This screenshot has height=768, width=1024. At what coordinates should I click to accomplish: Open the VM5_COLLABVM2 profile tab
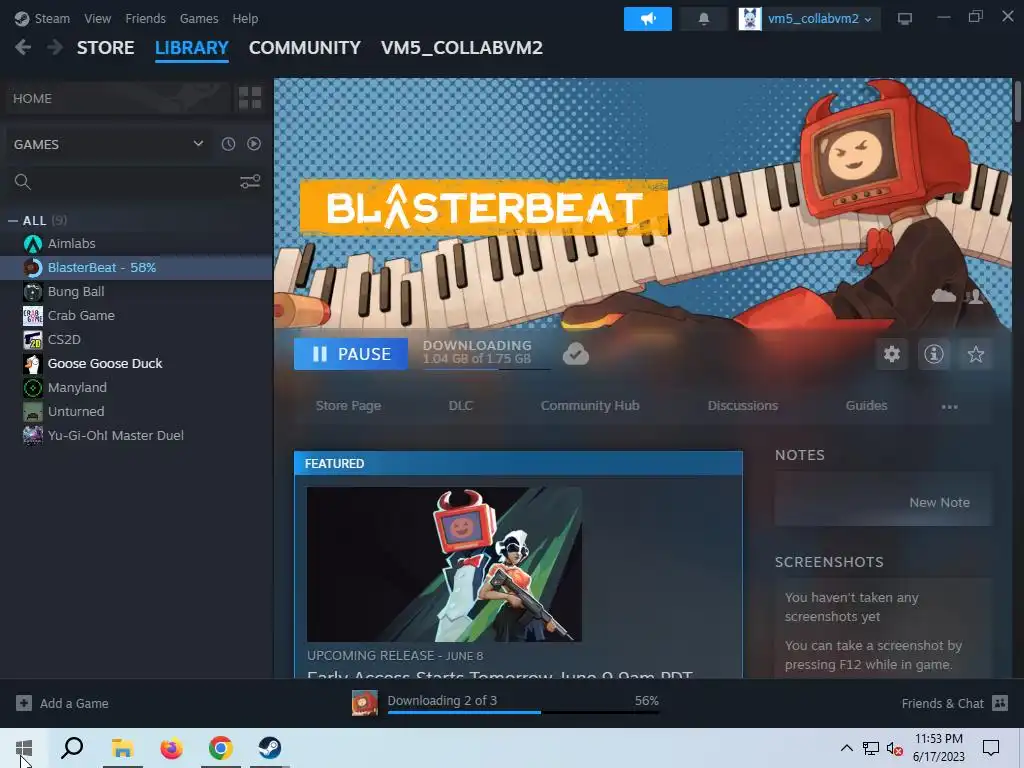point(462,48)
